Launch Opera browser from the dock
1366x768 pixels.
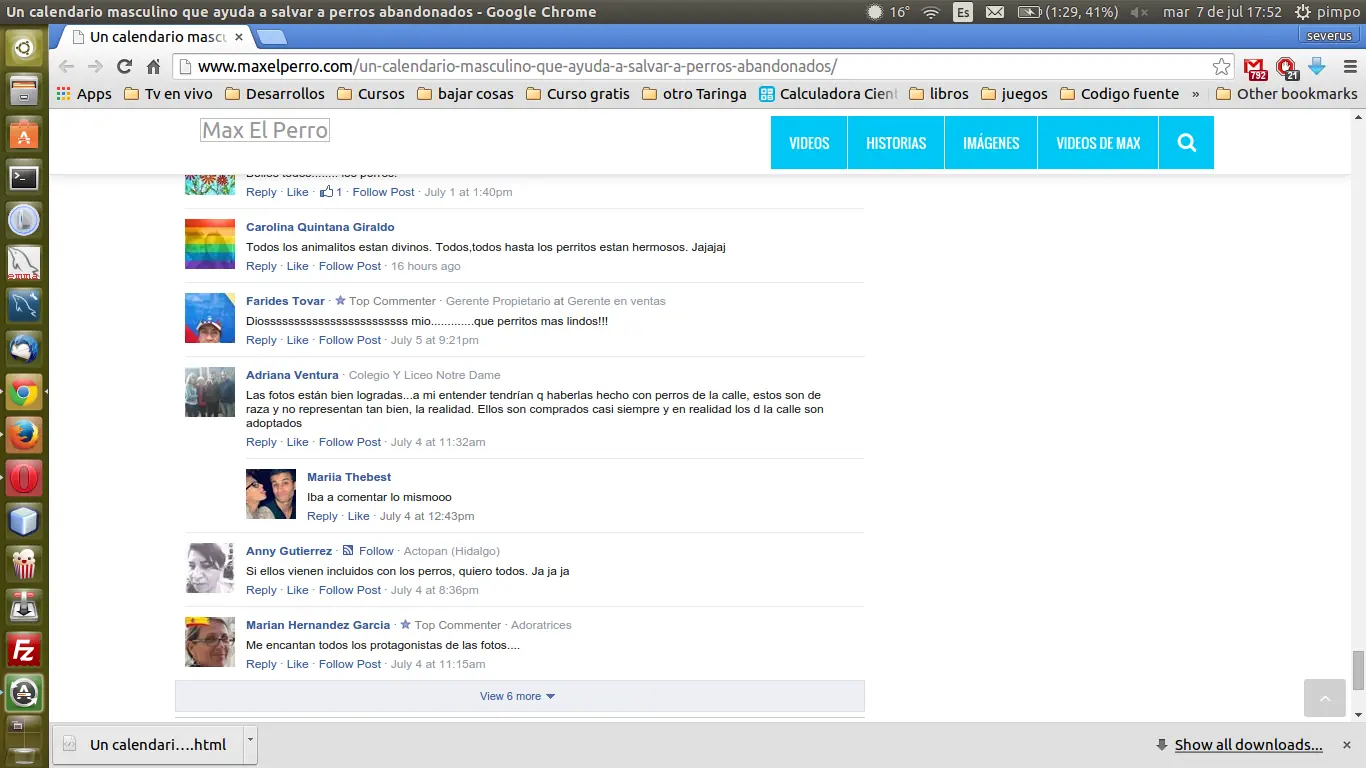tap(24, 478)
